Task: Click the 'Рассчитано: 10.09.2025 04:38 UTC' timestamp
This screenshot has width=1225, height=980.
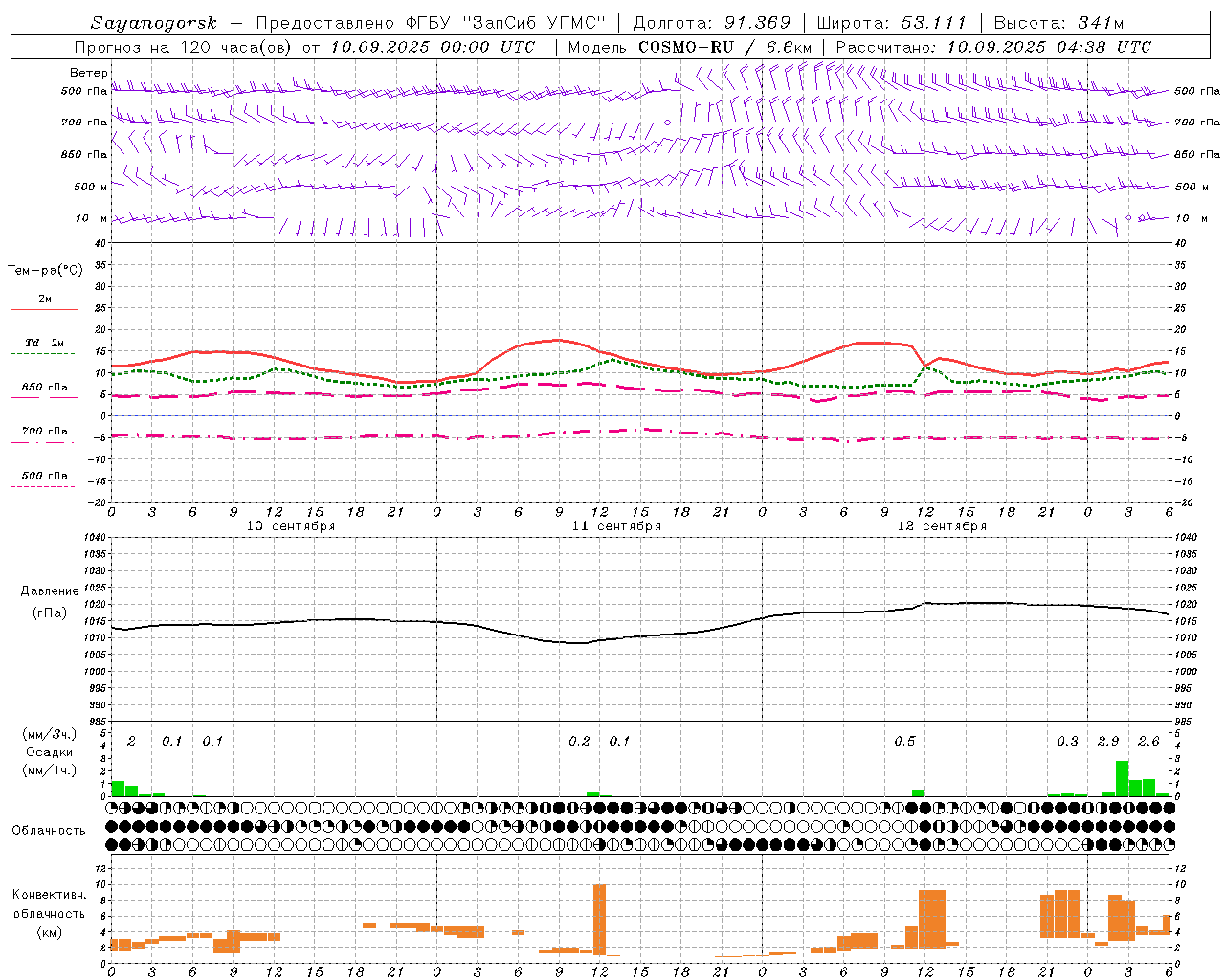Action: [x=993, y=47]
